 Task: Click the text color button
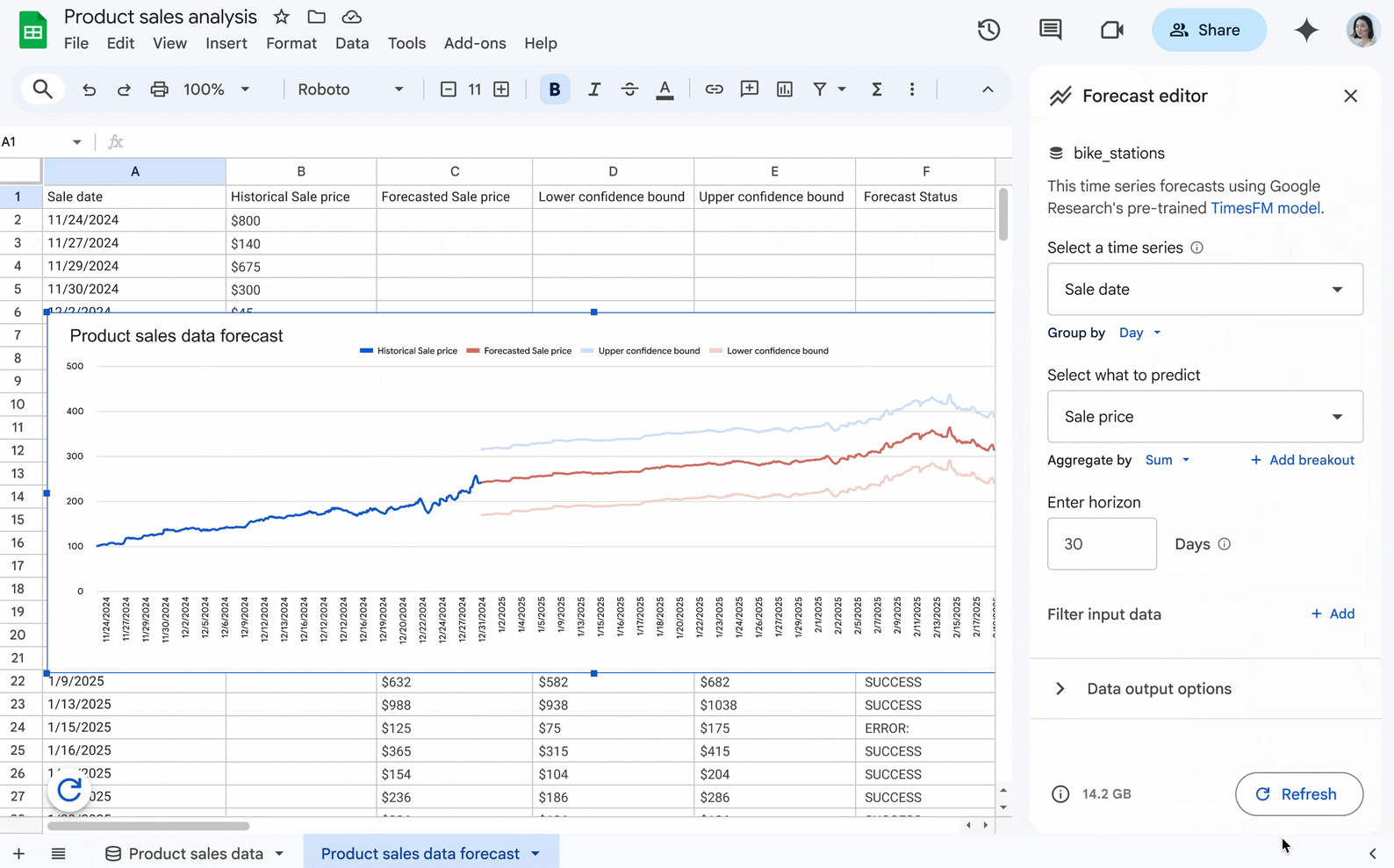[x=665, y=90]
